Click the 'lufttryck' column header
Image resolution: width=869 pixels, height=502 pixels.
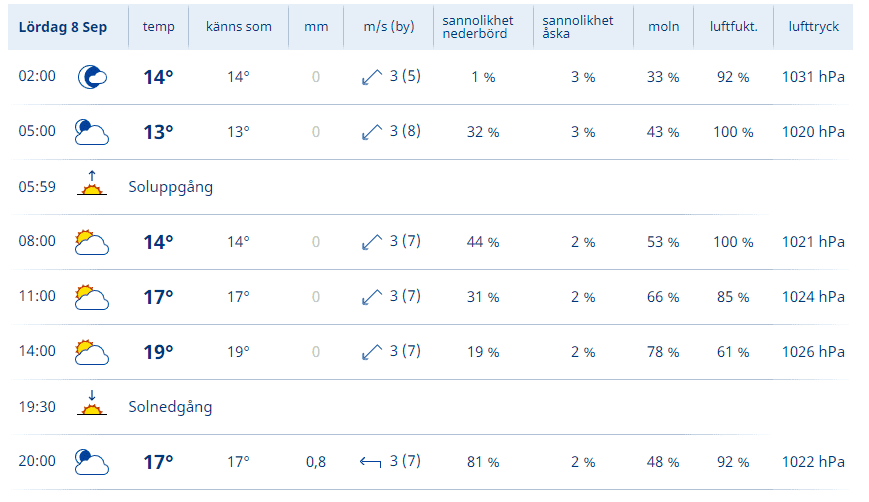pos(813,27)
